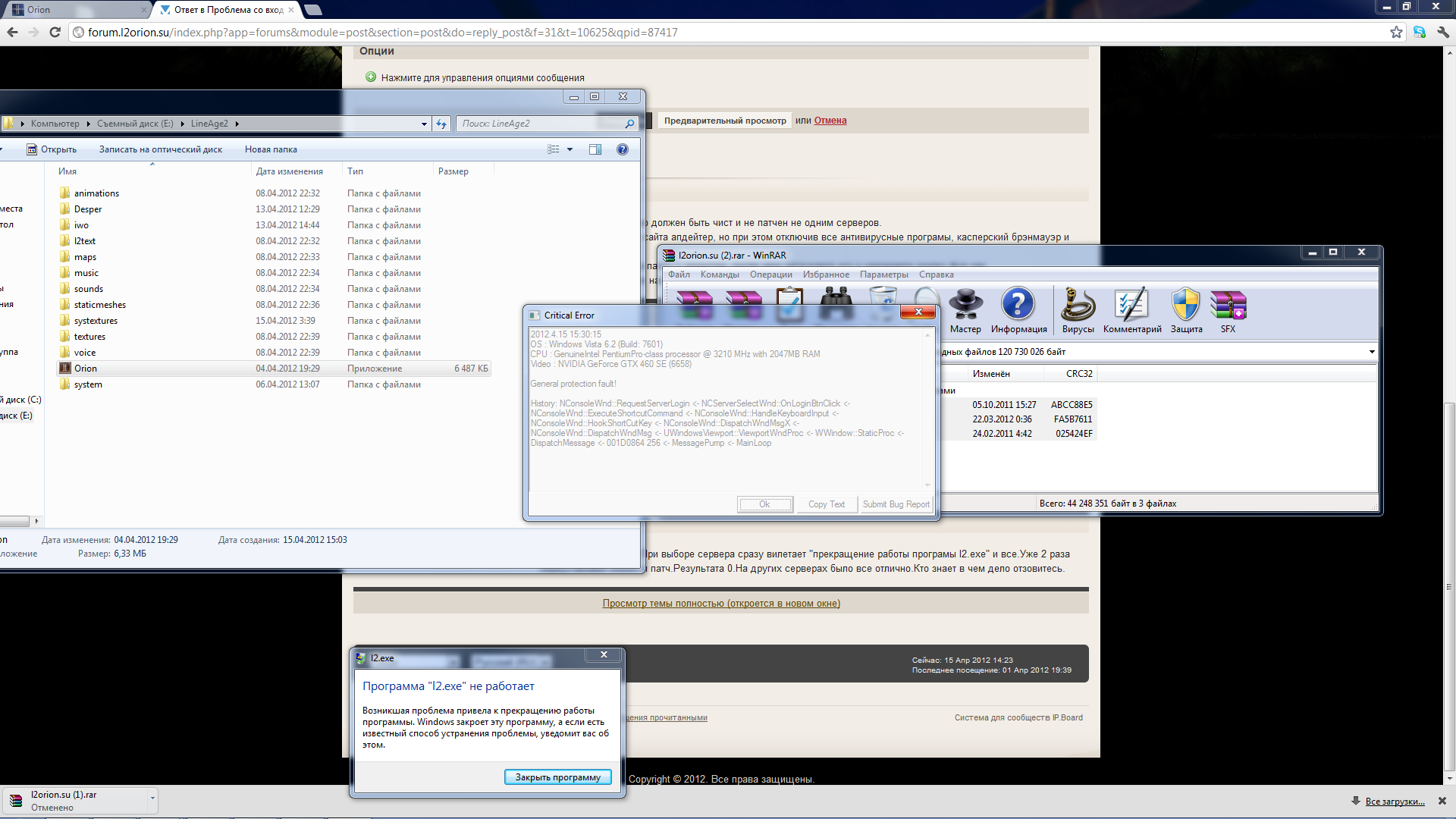Expand breadcrumb arrow after Съемный диск (E:)

(x=182, y=124)
